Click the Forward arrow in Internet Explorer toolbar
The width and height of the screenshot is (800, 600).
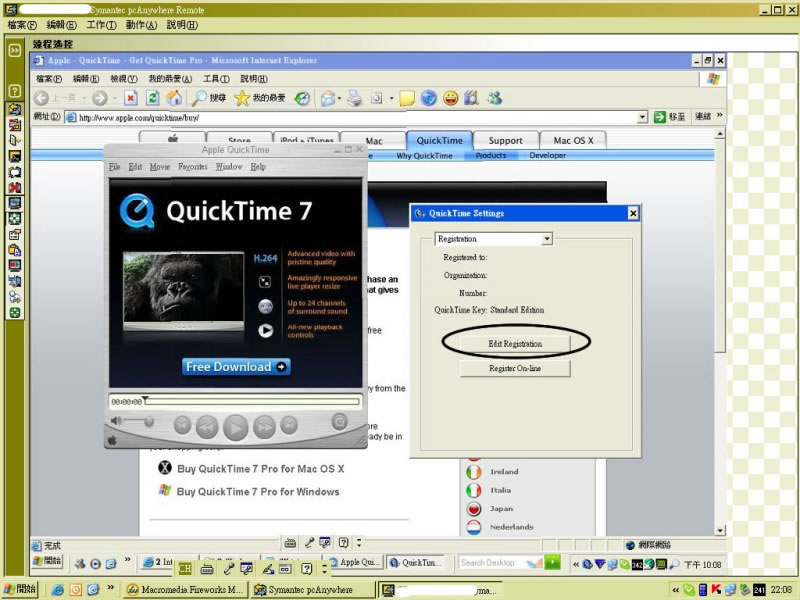tap(99, 98)
